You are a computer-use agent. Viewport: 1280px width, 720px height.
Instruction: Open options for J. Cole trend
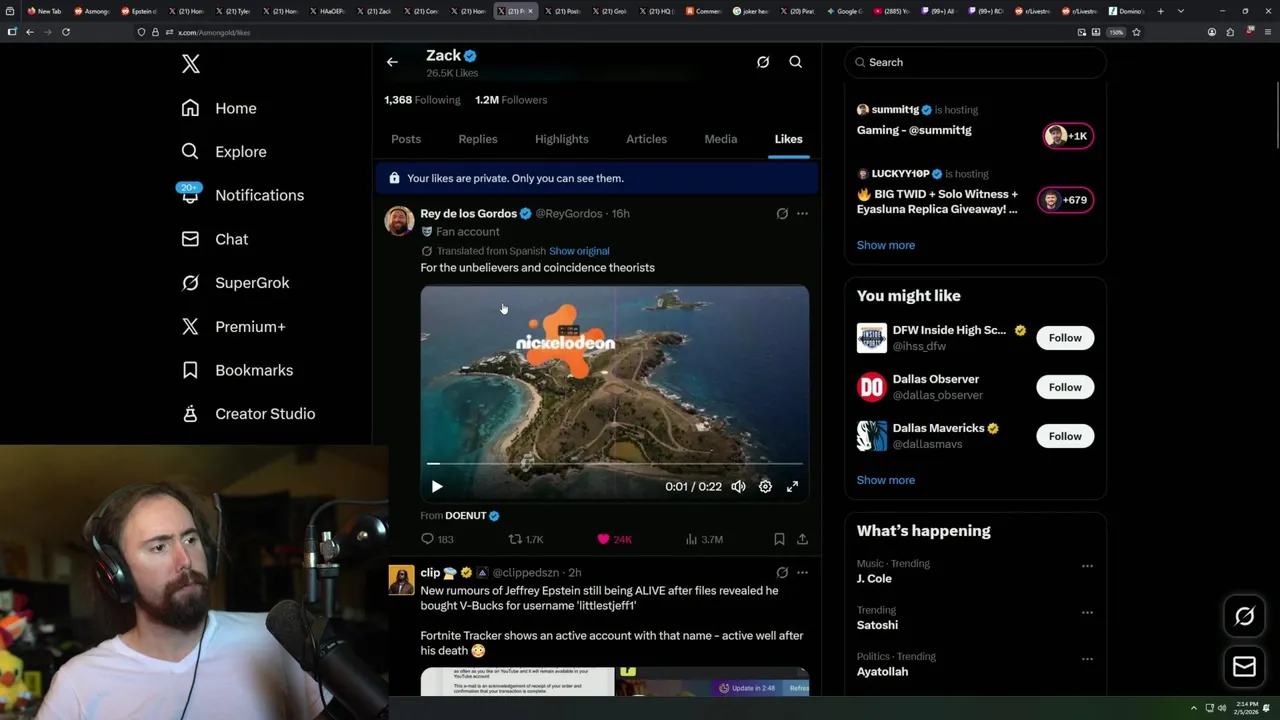[x=1087, y=566]
